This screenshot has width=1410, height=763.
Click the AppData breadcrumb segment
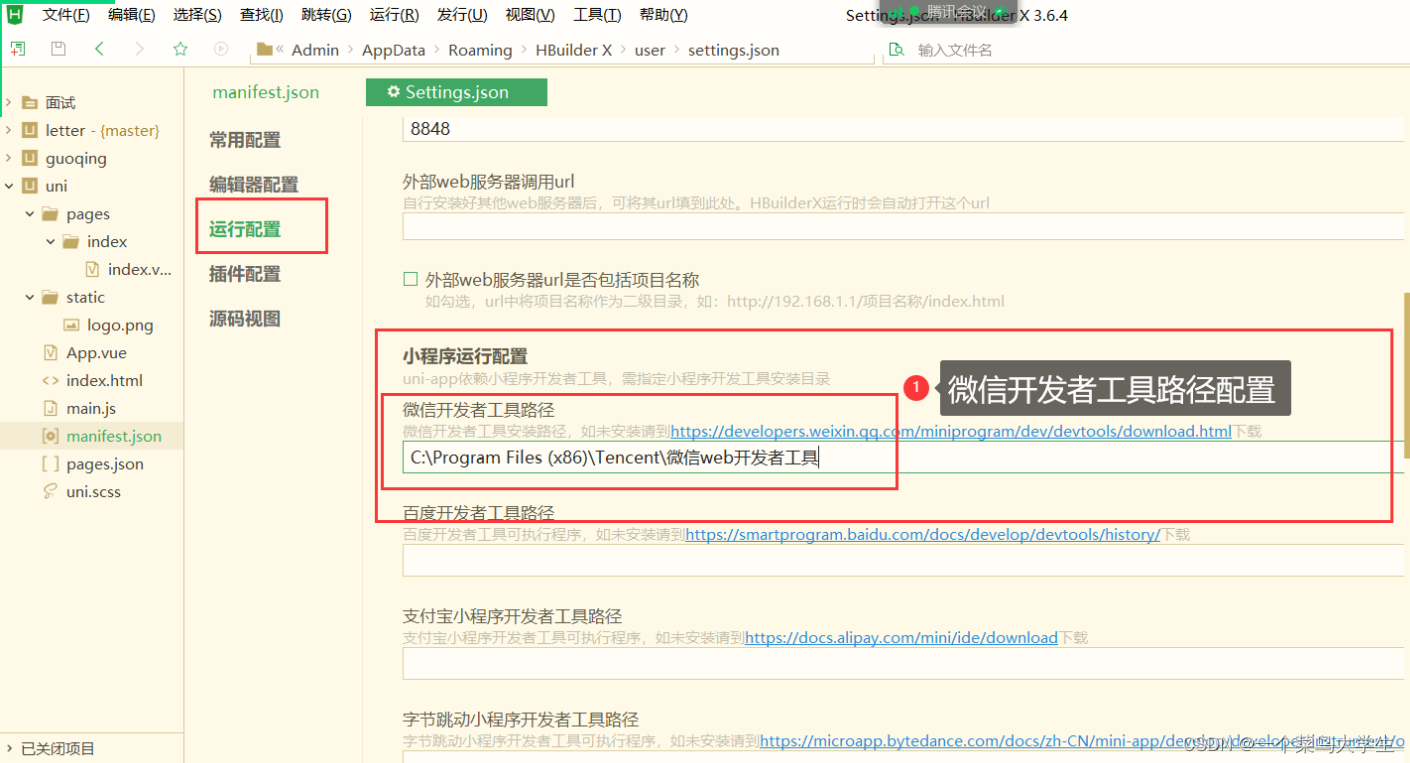click(x=393, y=50)
